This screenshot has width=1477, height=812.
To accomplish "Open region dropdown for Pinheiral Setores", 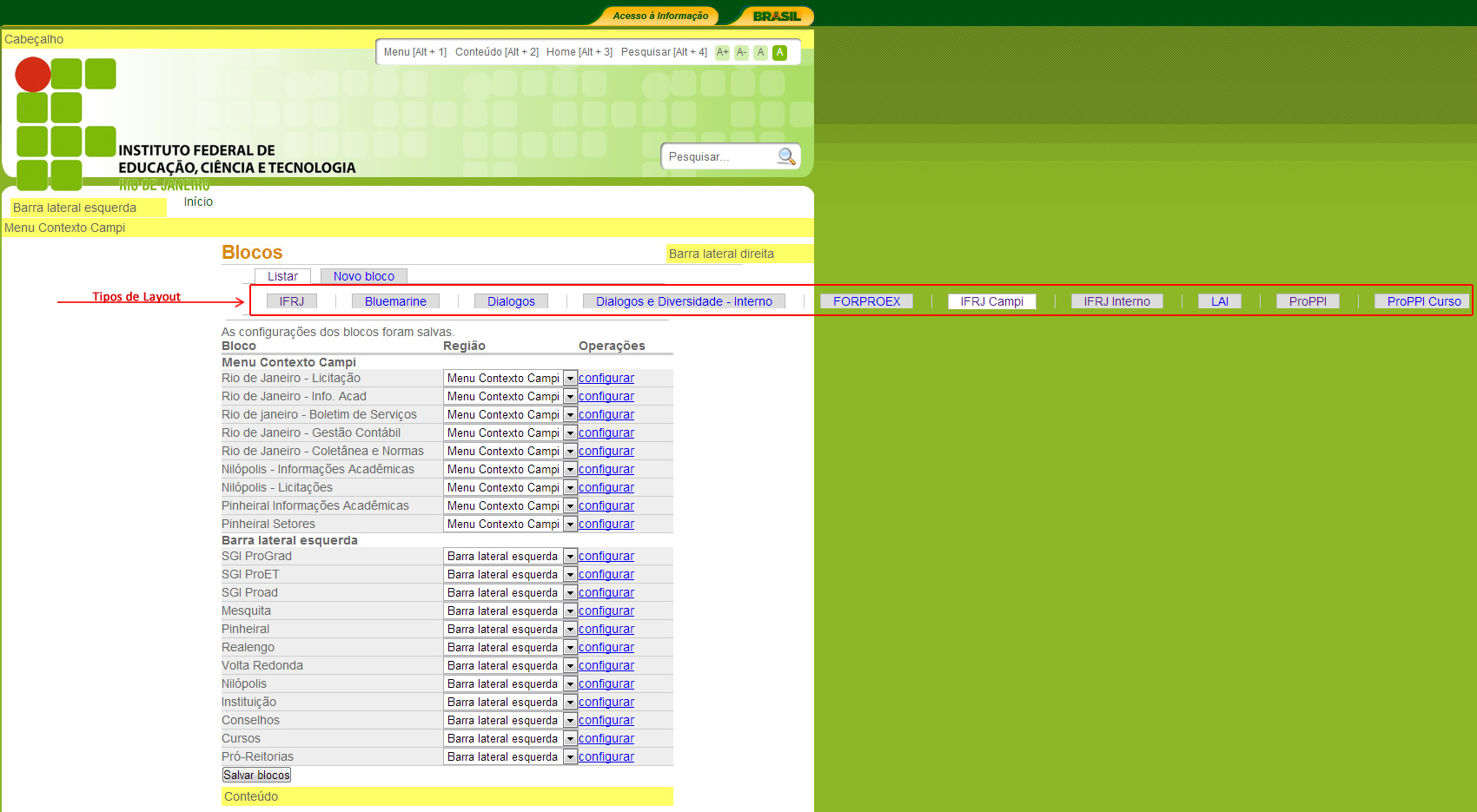I will pyautogui.click(x=570, y=525).
